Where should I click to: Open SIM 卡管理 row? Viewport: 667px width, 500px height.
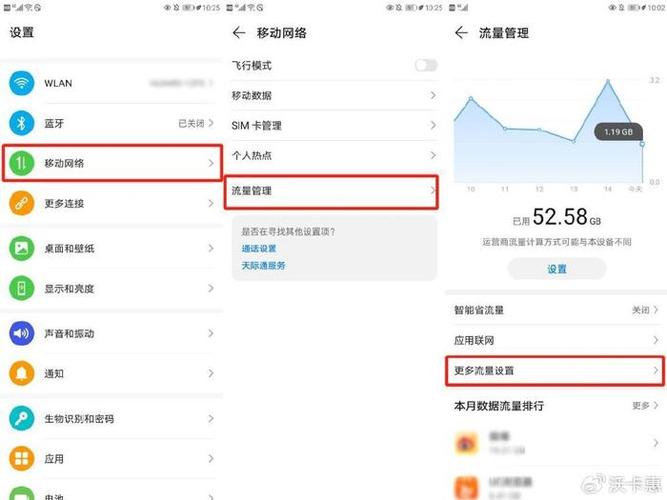point(334,125)
